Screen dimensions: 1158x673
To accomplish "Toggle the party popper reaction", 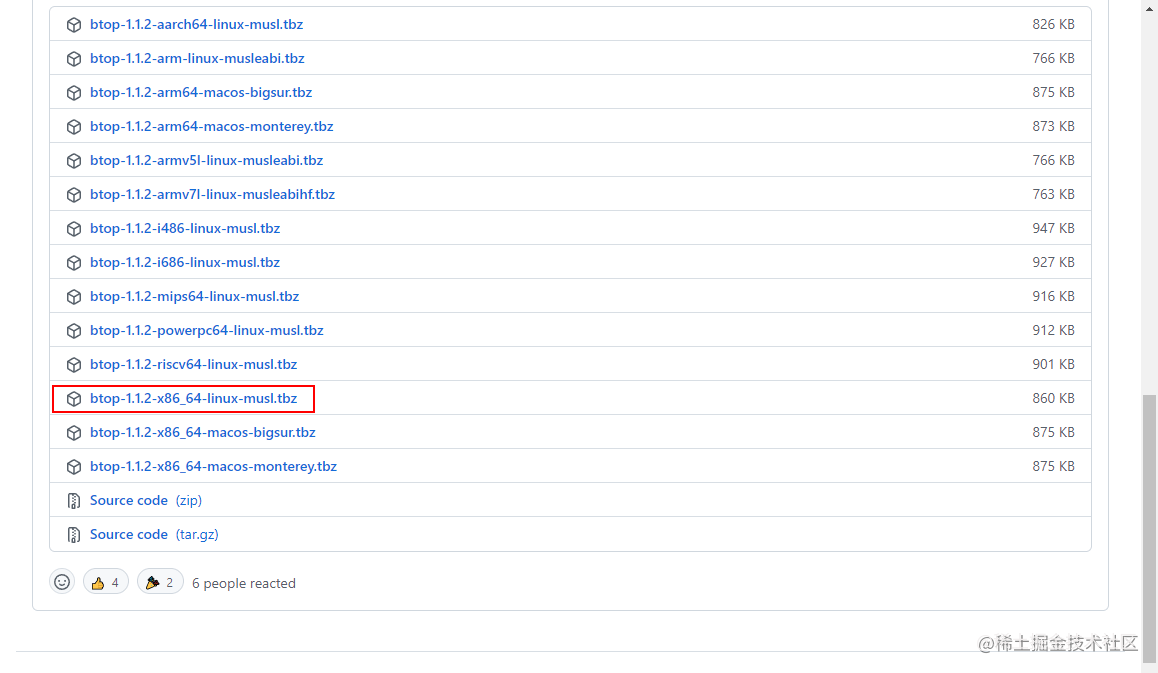I will click(x=160, y=582).
